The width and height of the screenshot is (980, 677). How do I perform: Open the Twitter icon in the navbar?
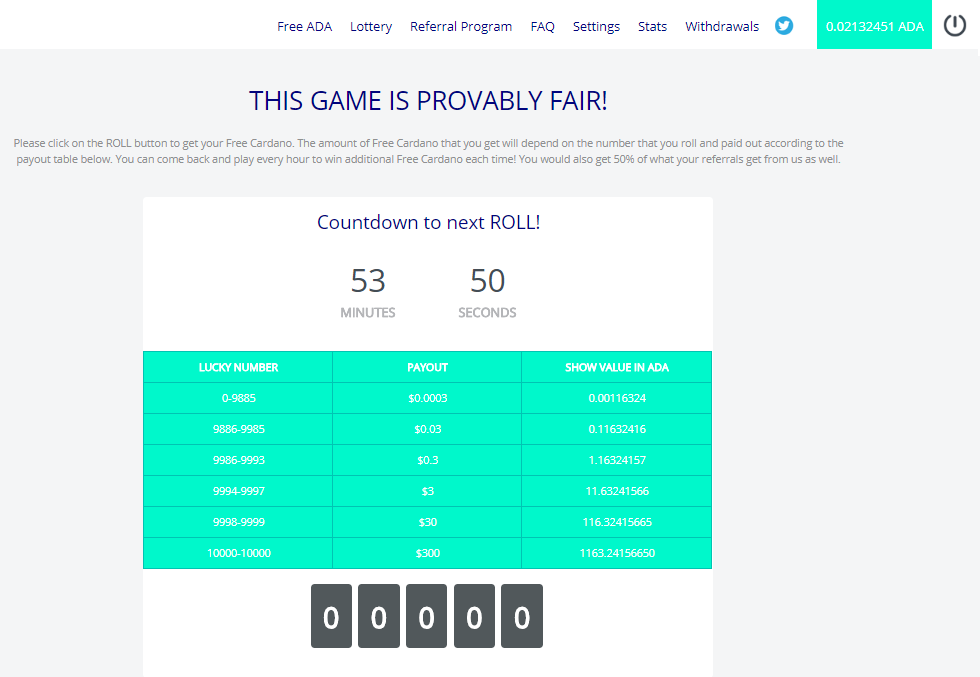tap(783, 25)
